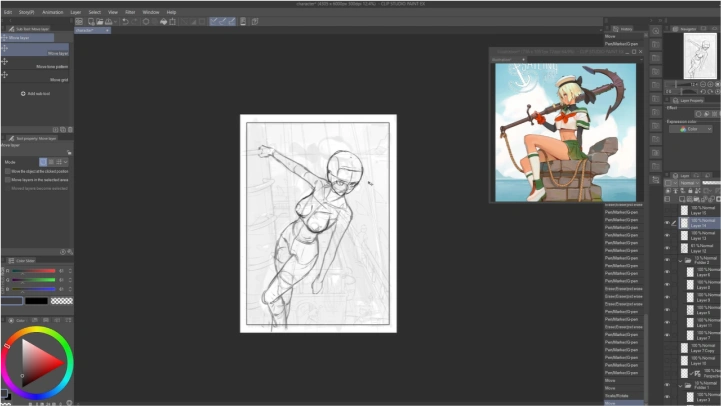Click the navigator zoom in icon
The height and width of the screenshot is (406, 721).
710,85
